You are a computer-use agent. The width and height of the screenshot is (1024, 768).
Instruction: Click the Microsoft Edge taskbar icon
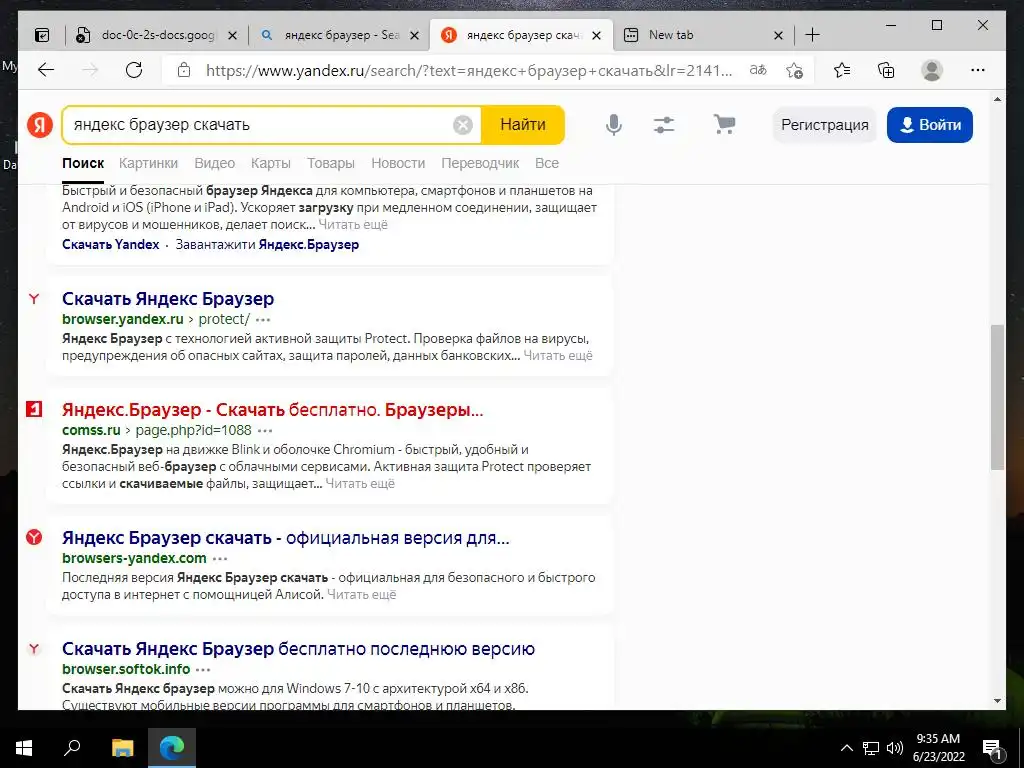click(172, 748)
